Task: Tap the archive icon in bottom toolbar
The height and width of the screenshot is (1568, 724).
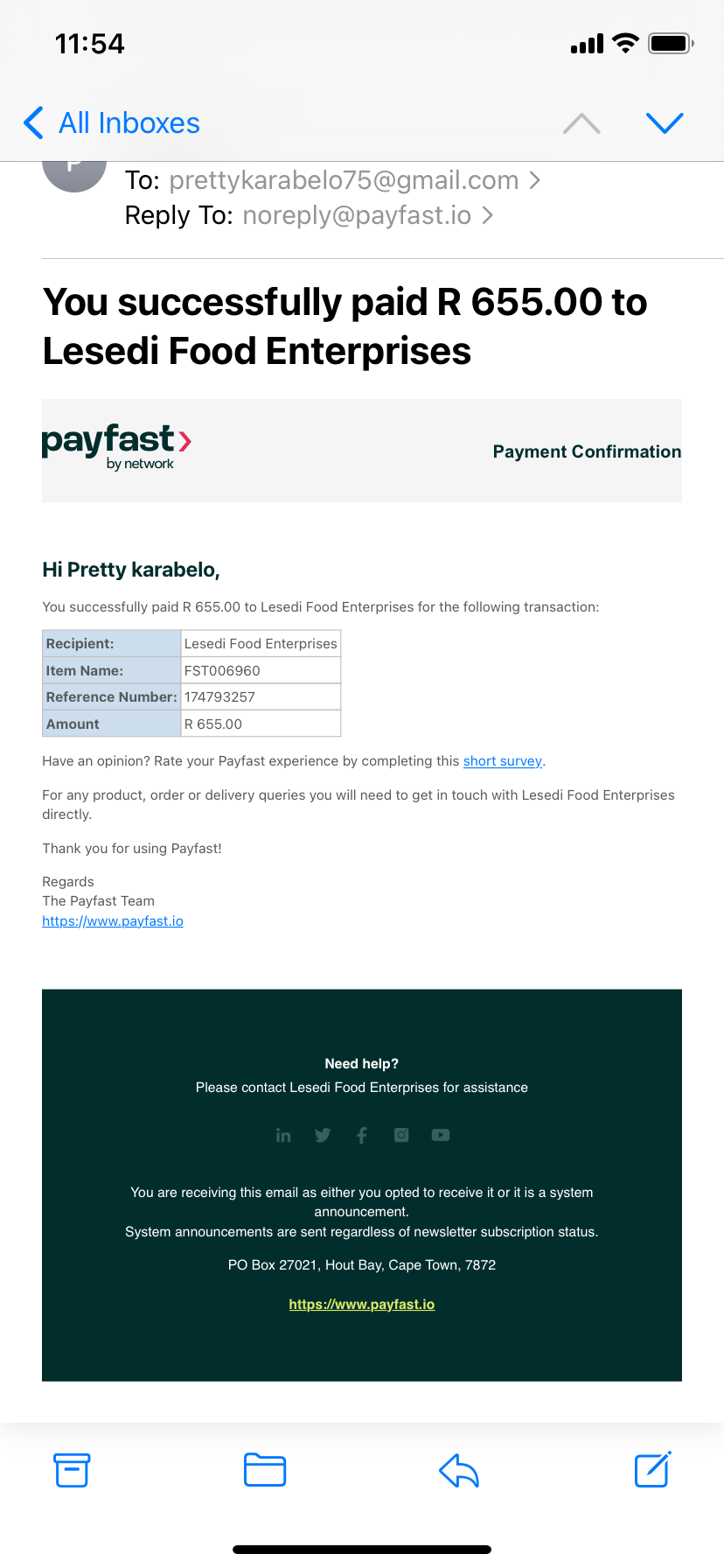Action: (x=72, y=1470)
